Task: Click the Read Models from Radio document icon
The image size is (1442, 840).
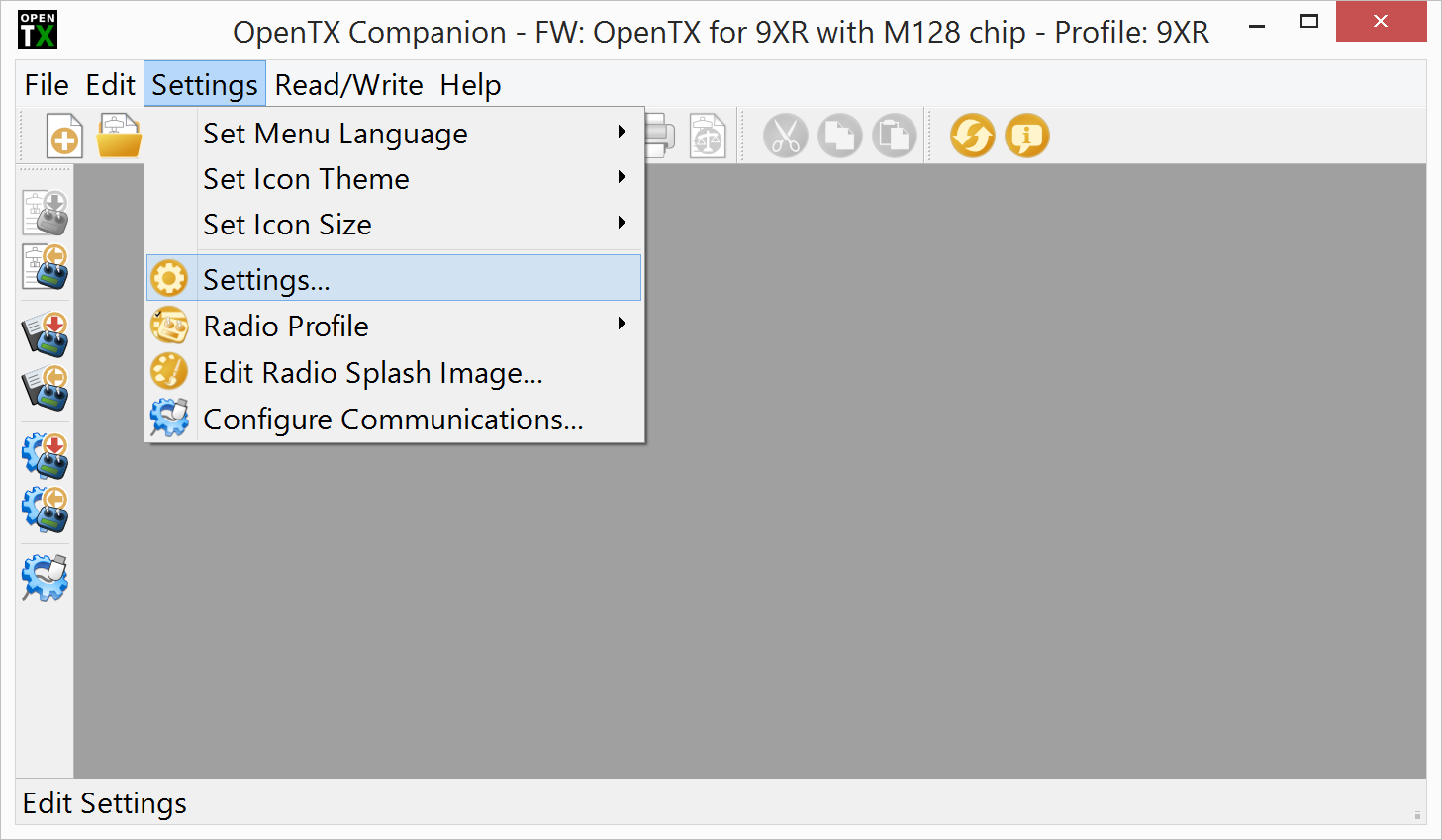Action: pos(46,267)
